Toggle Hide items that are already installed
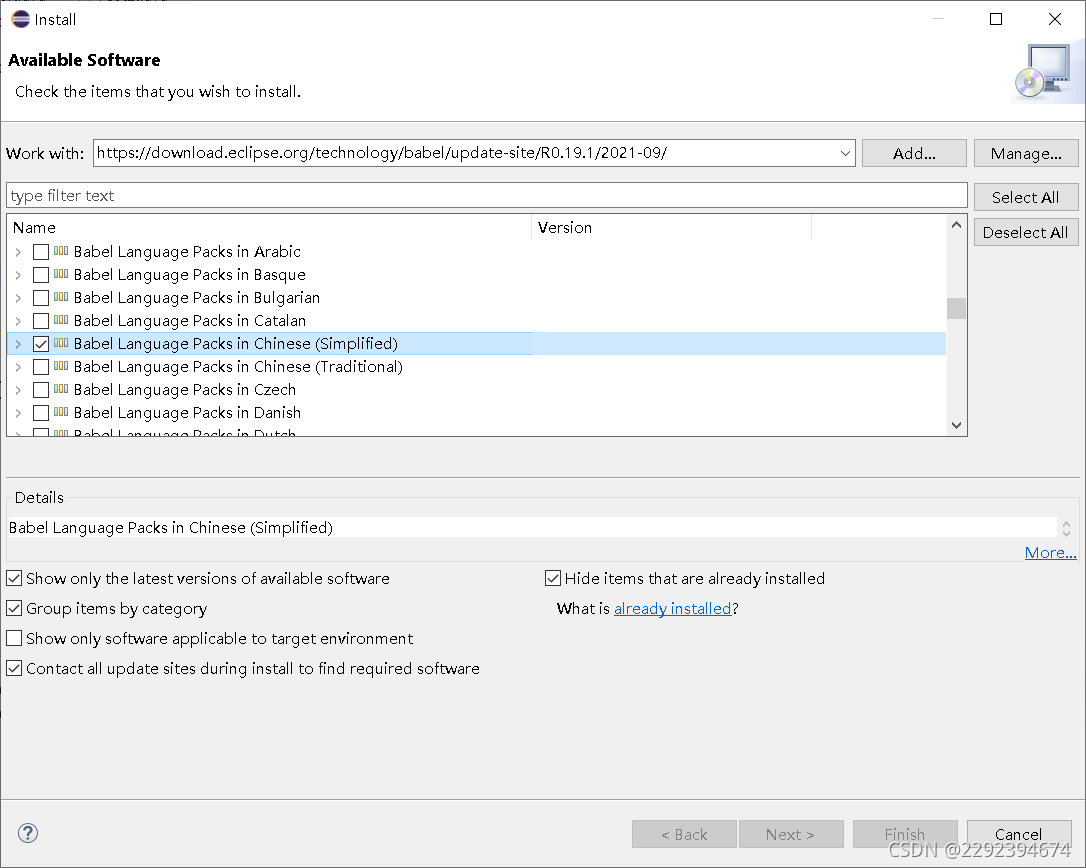Image resolution: width=1086 pixels, height=868 pixels. [x=553, y=578]
